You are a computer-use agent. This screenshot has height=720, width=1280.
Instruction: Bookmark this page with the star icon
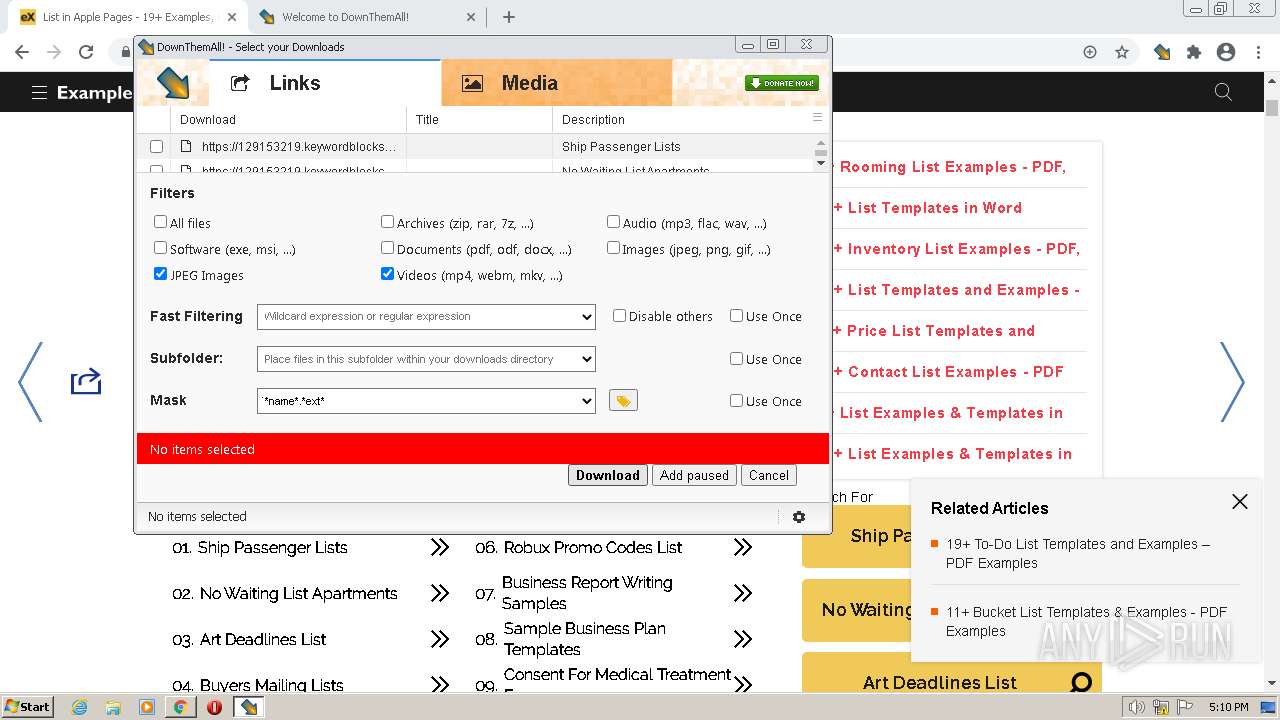[x=1122, y=52]
